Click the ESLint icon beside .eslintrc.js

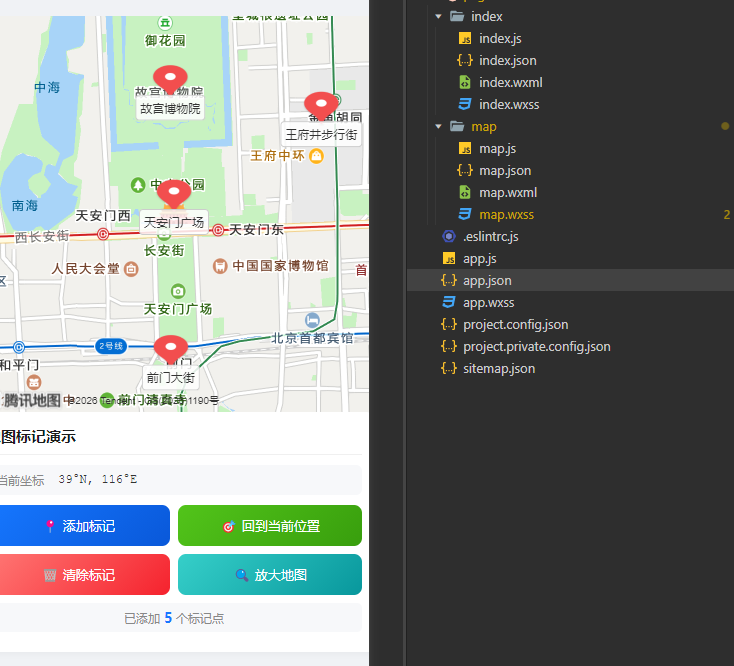click(x=449, y=236)
